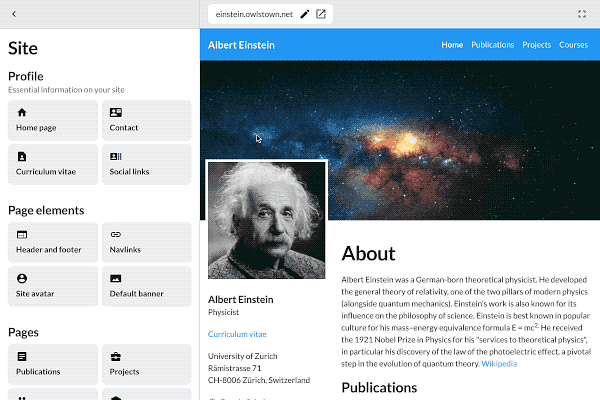Click the Page elements section heading
The height and width of the screenshot is (400, 600).
coord(46,210)
